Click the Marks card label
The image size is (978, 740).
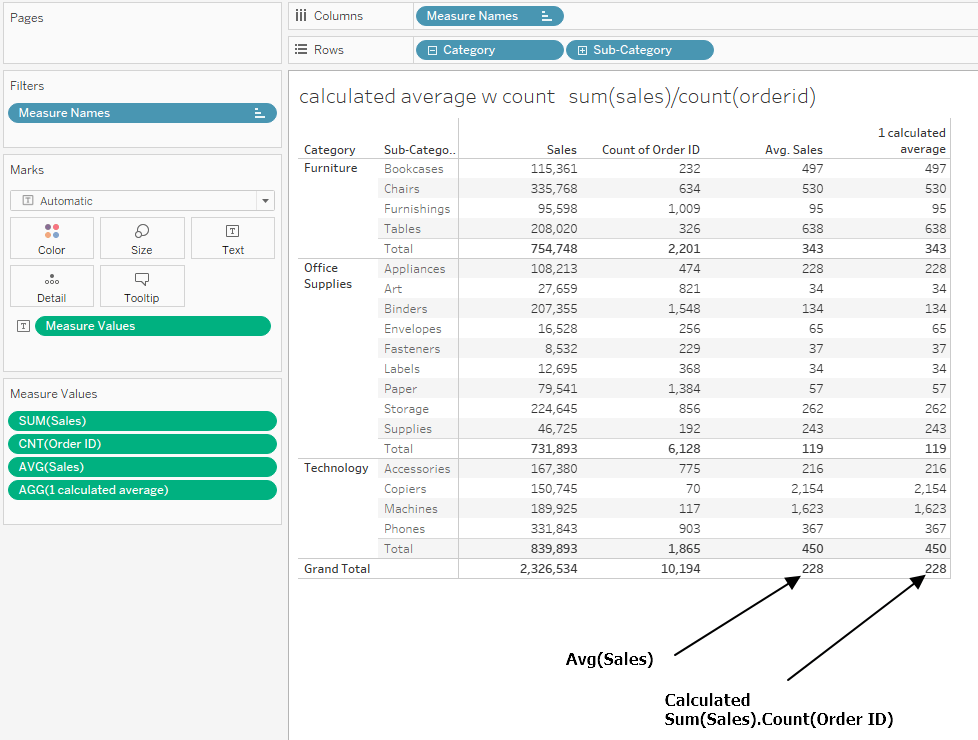tap(27, 170)
